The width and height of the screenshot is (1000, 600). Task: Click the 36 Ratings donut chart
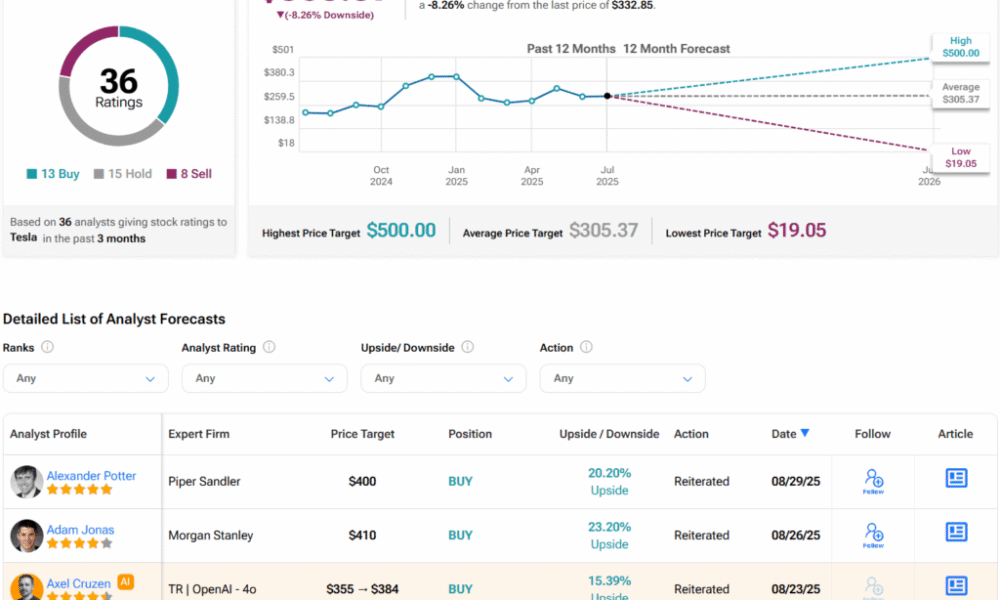(119, 86)
